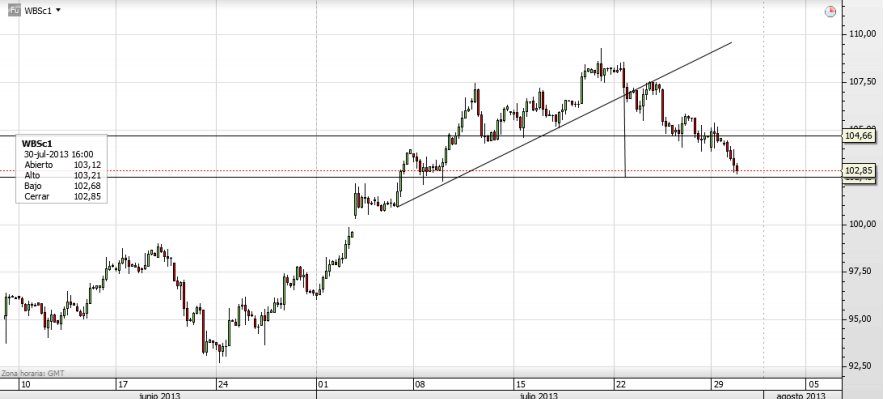Image resolution: width=884 pixels, height=399 pixels.
Task: Click the date label 01 on the time axis
Action: pos(323,384)
